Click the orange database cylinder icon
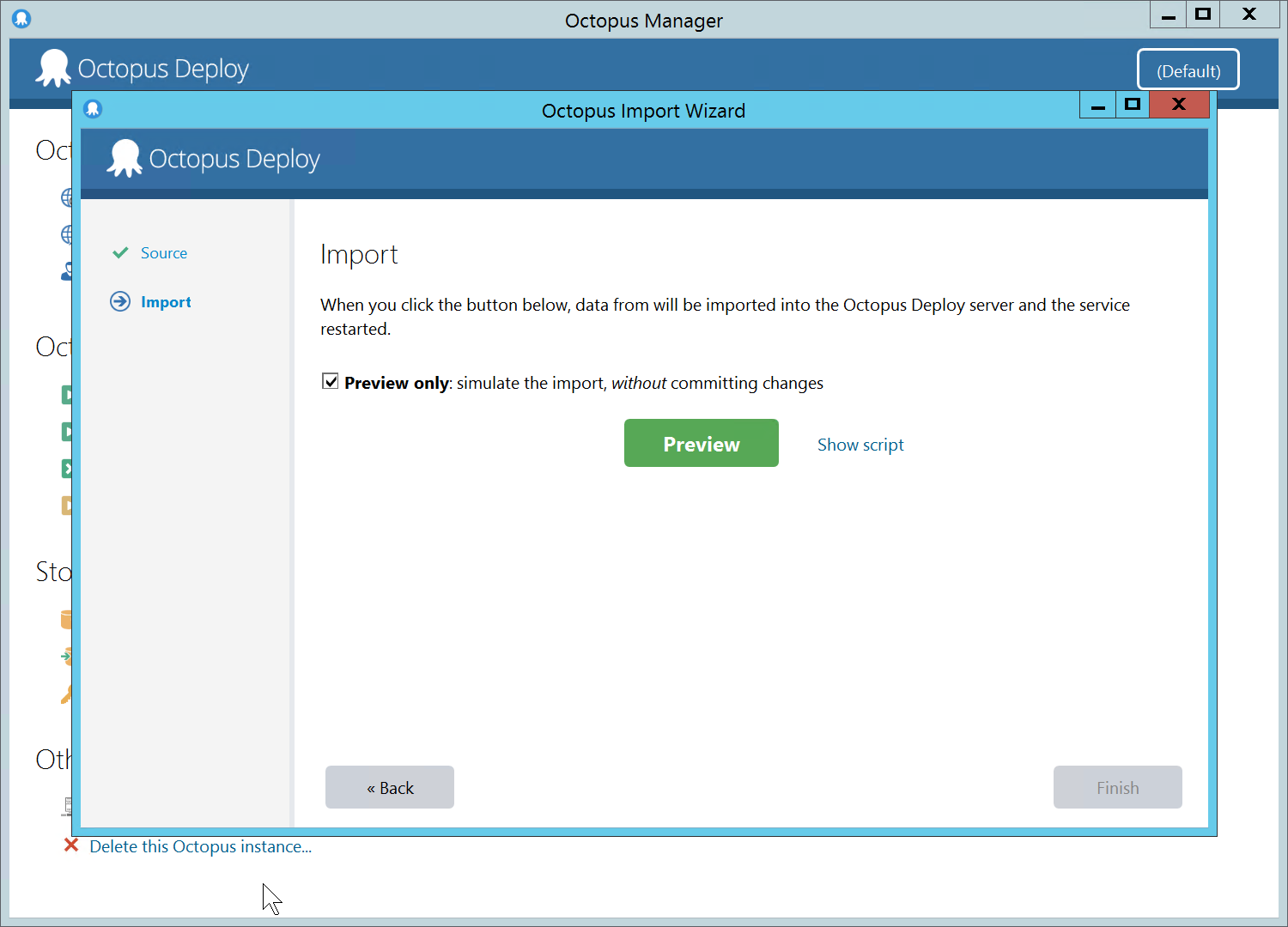 pos(66,619)
